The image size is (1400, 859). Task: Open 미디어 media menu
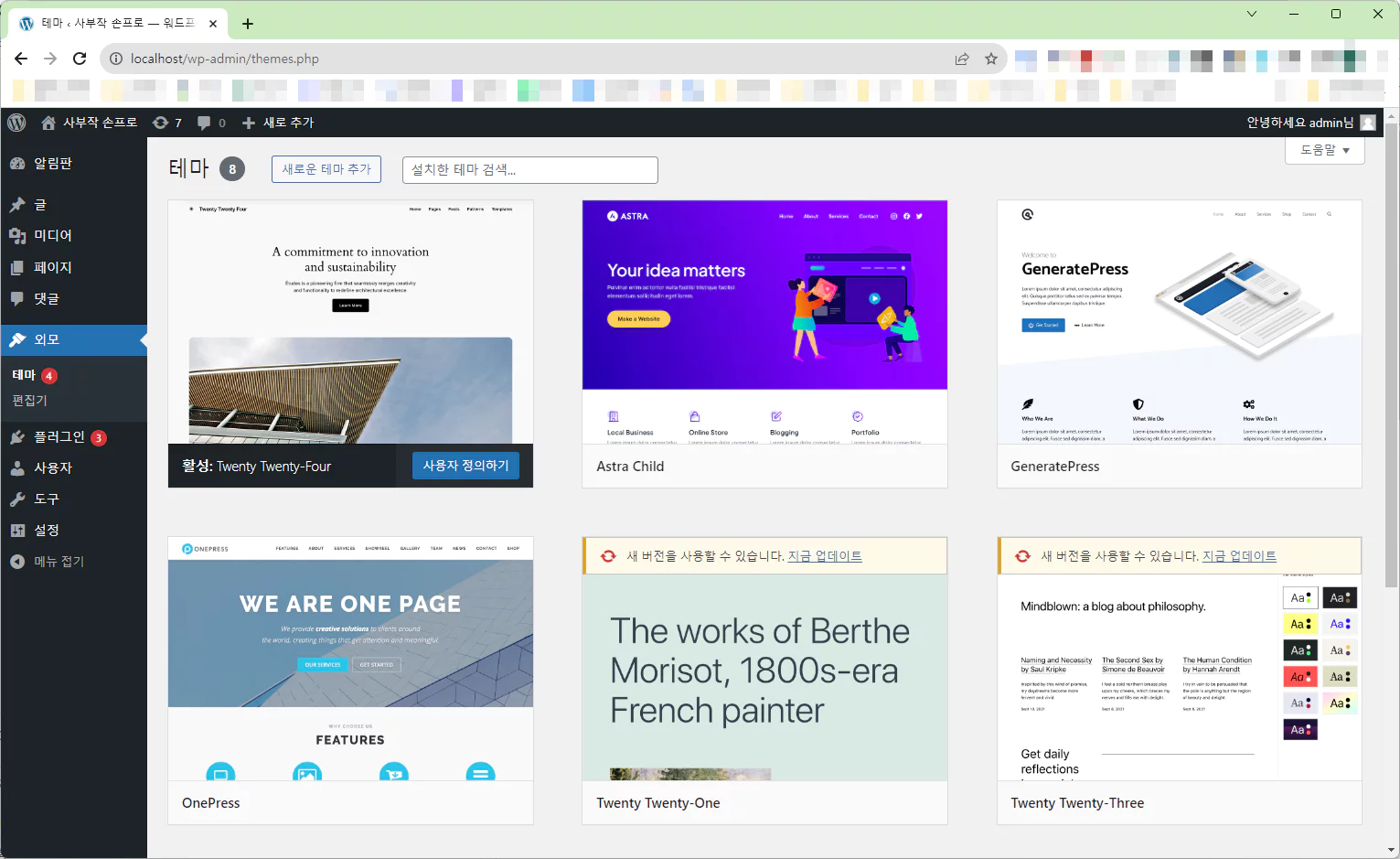(73, 236)
